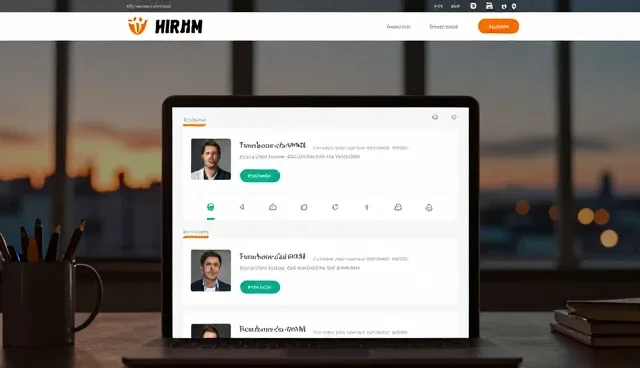
Task: Select the green basket icon with underline
Action: coord(211,207)
